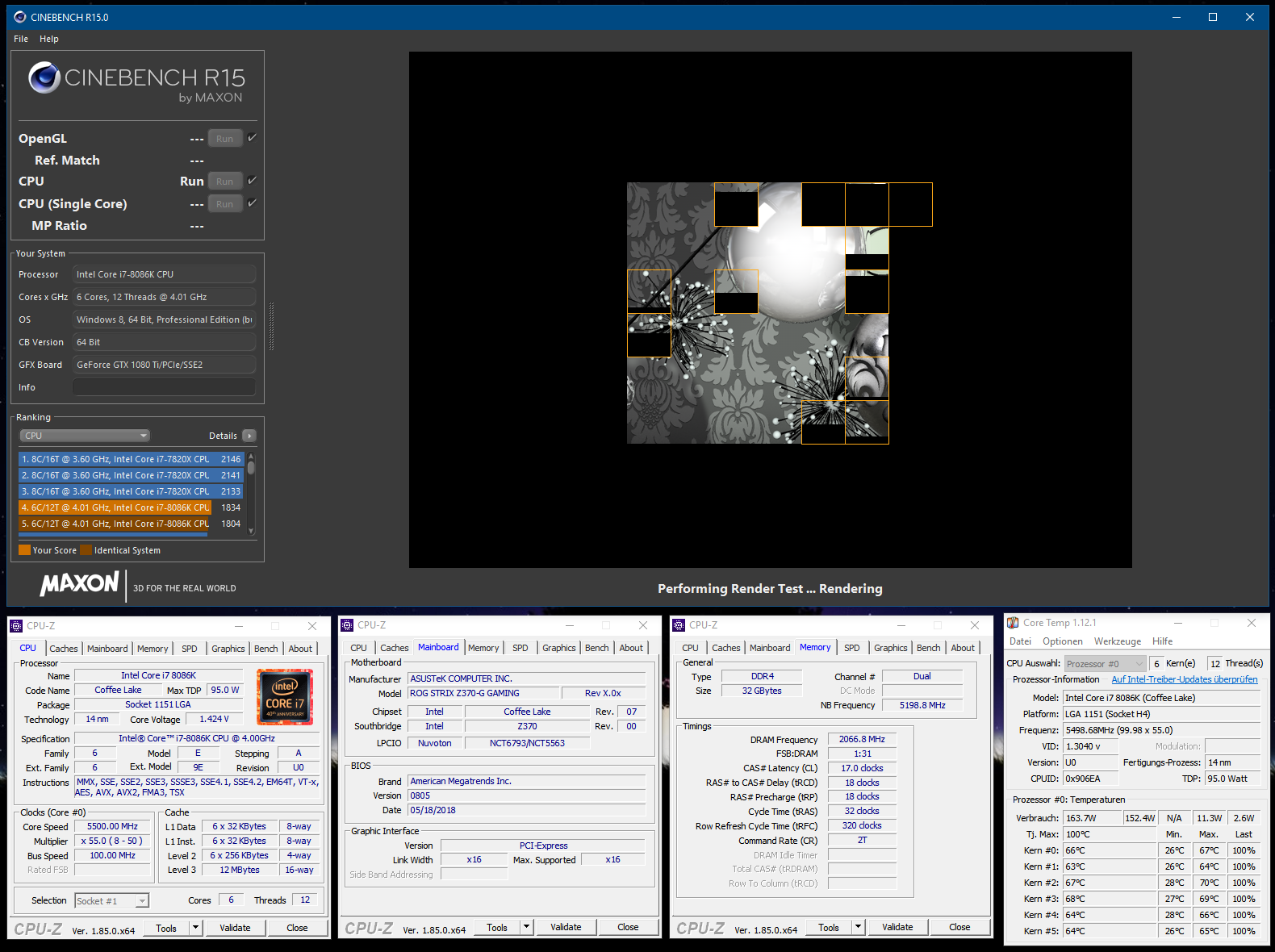Click the Info input field in Your System

pos(164,387)
